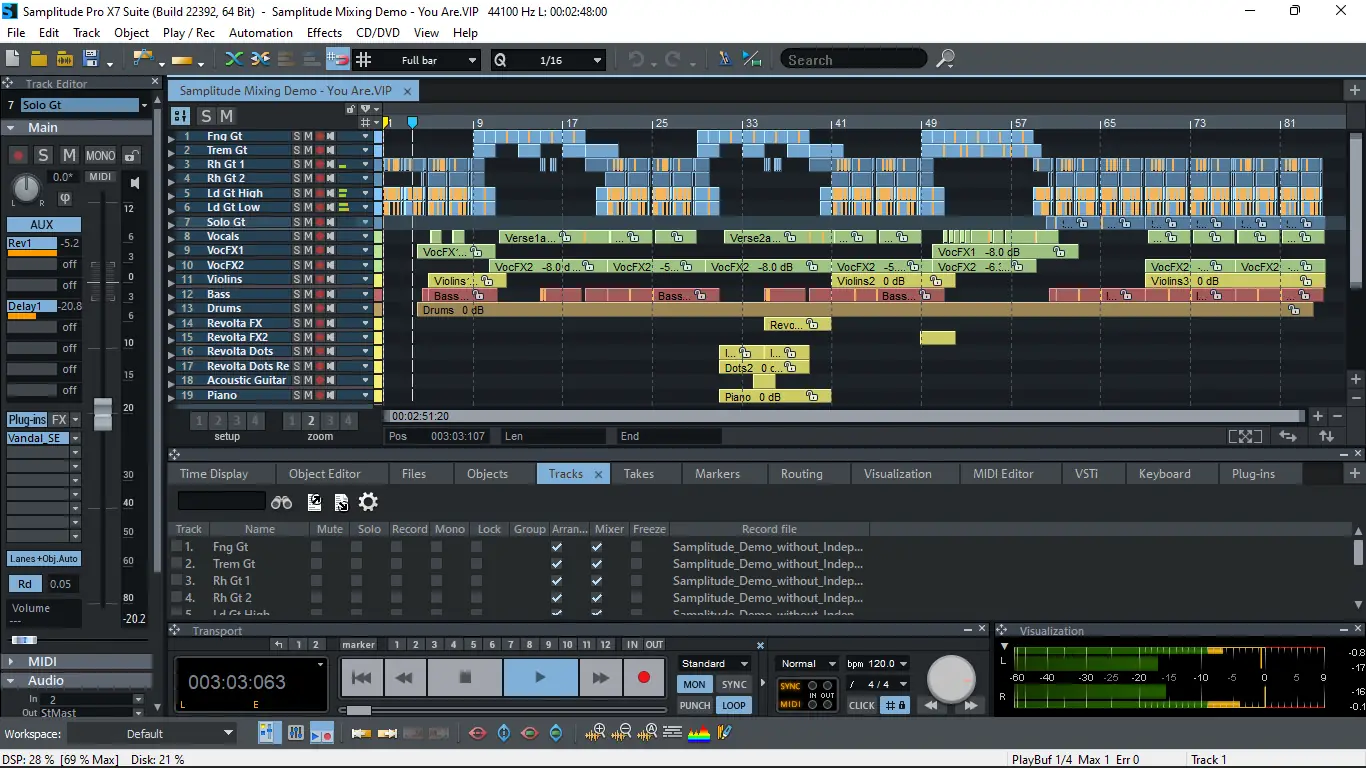This screenshot has height=768, width=1366.
Task: Open the mixer icon in bottom toolbar
Action: 296,734
